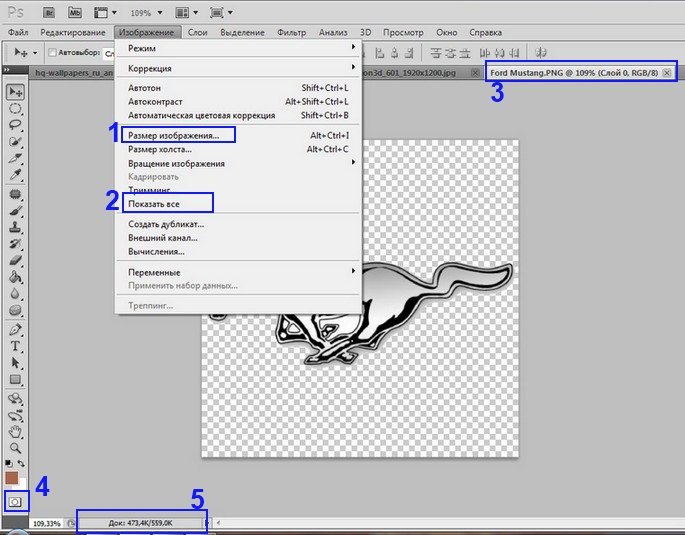This screenshot has height=535, width=685.
Task: Open the 109% zoom level dropdown
Action: click(145, 14)
